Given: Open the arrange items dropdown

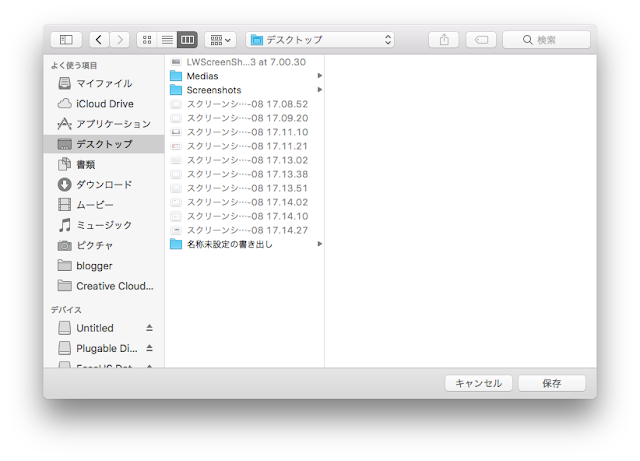Looking at the screenshot, I should tap(220, 40).
